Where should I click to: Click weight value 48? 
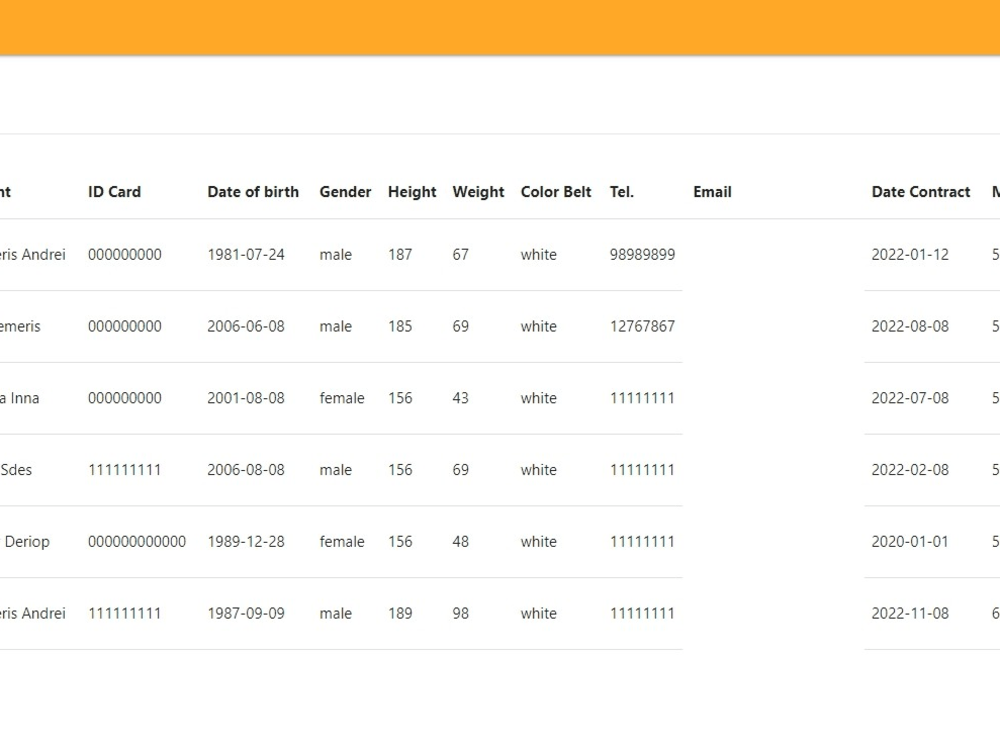coord(460,541)
